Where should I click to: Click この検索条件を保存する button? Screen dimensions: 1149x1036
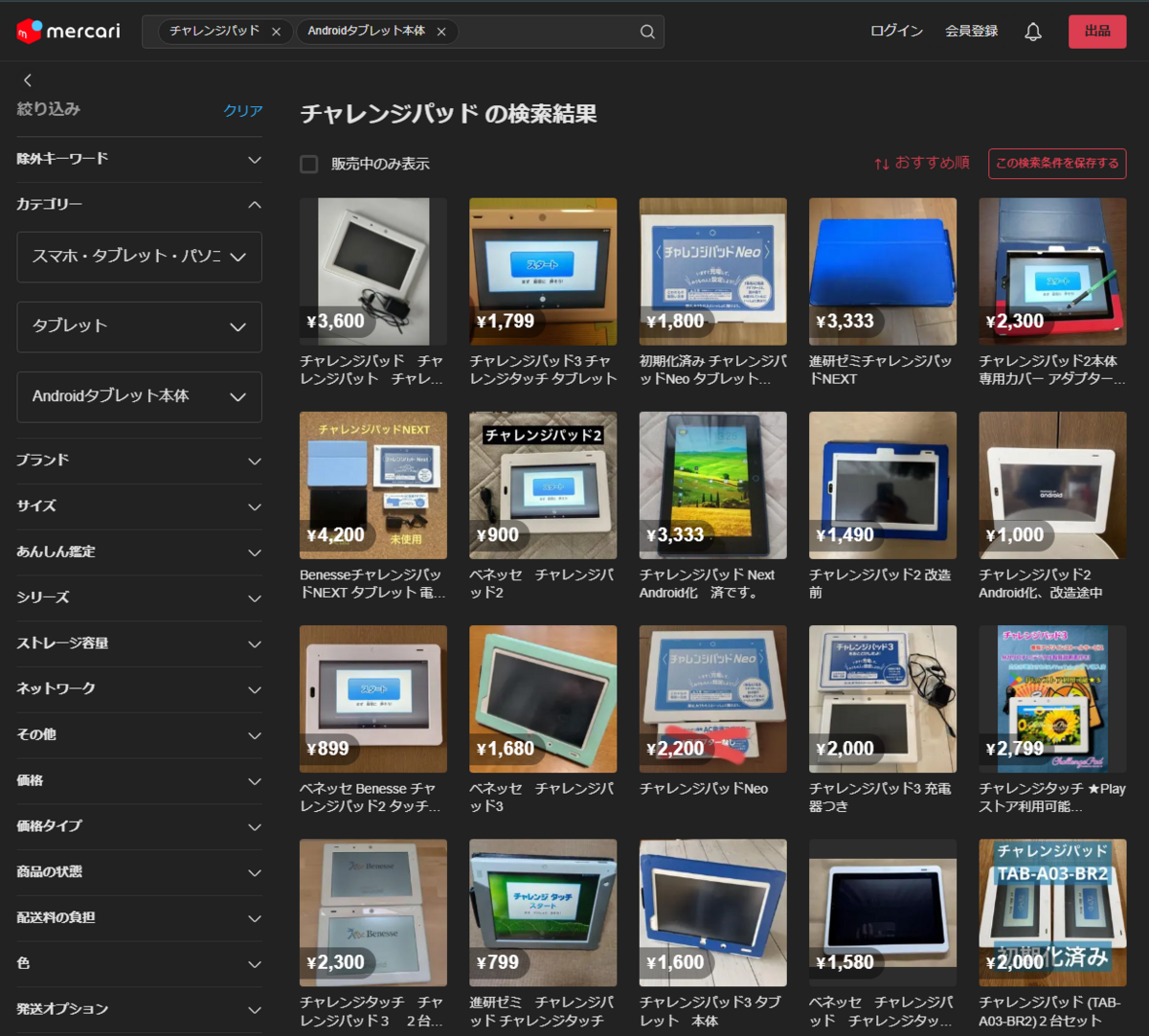[1057, 164]
